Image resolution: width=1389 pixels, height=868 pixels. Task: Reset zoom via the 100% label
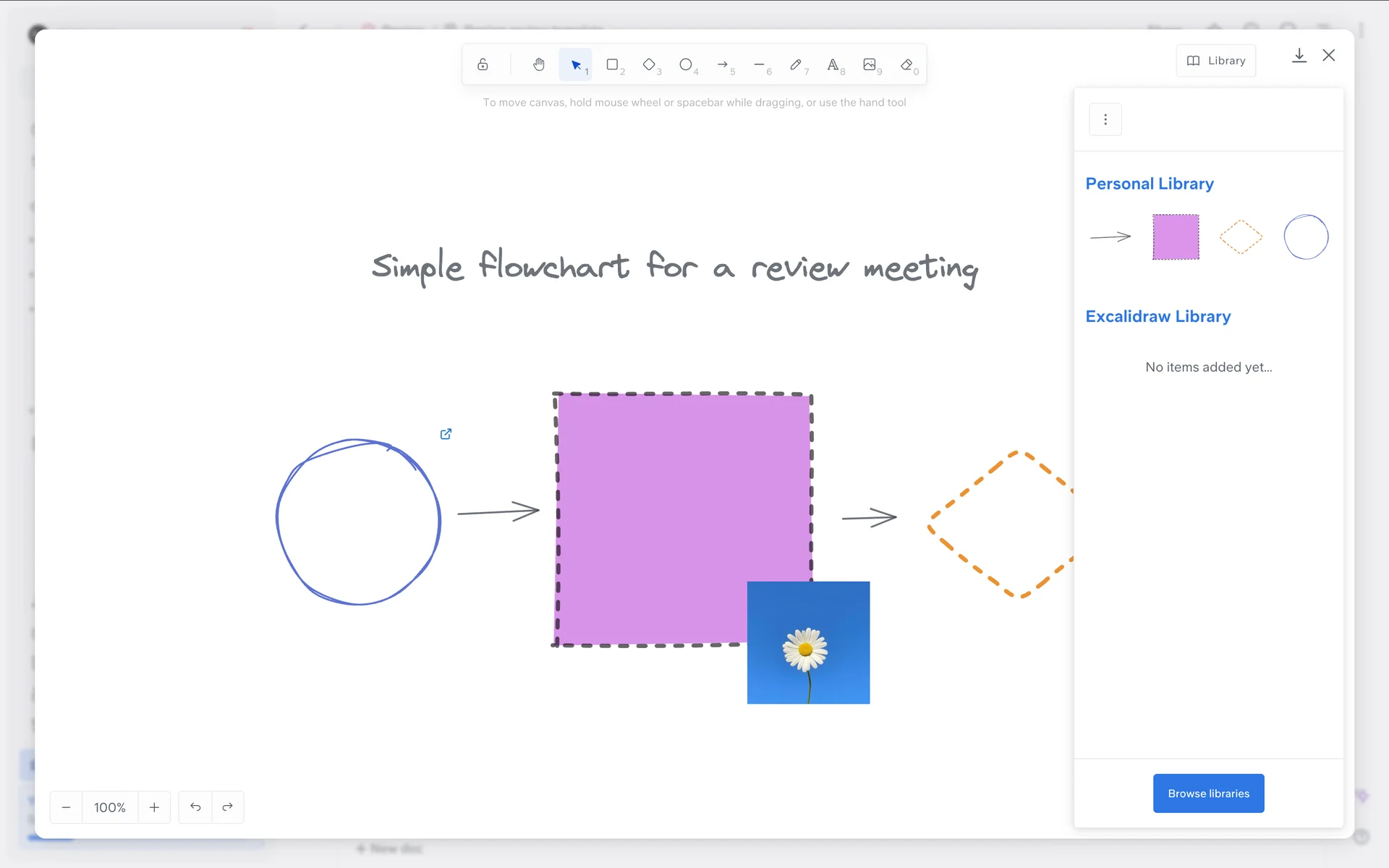coord(110,807)
